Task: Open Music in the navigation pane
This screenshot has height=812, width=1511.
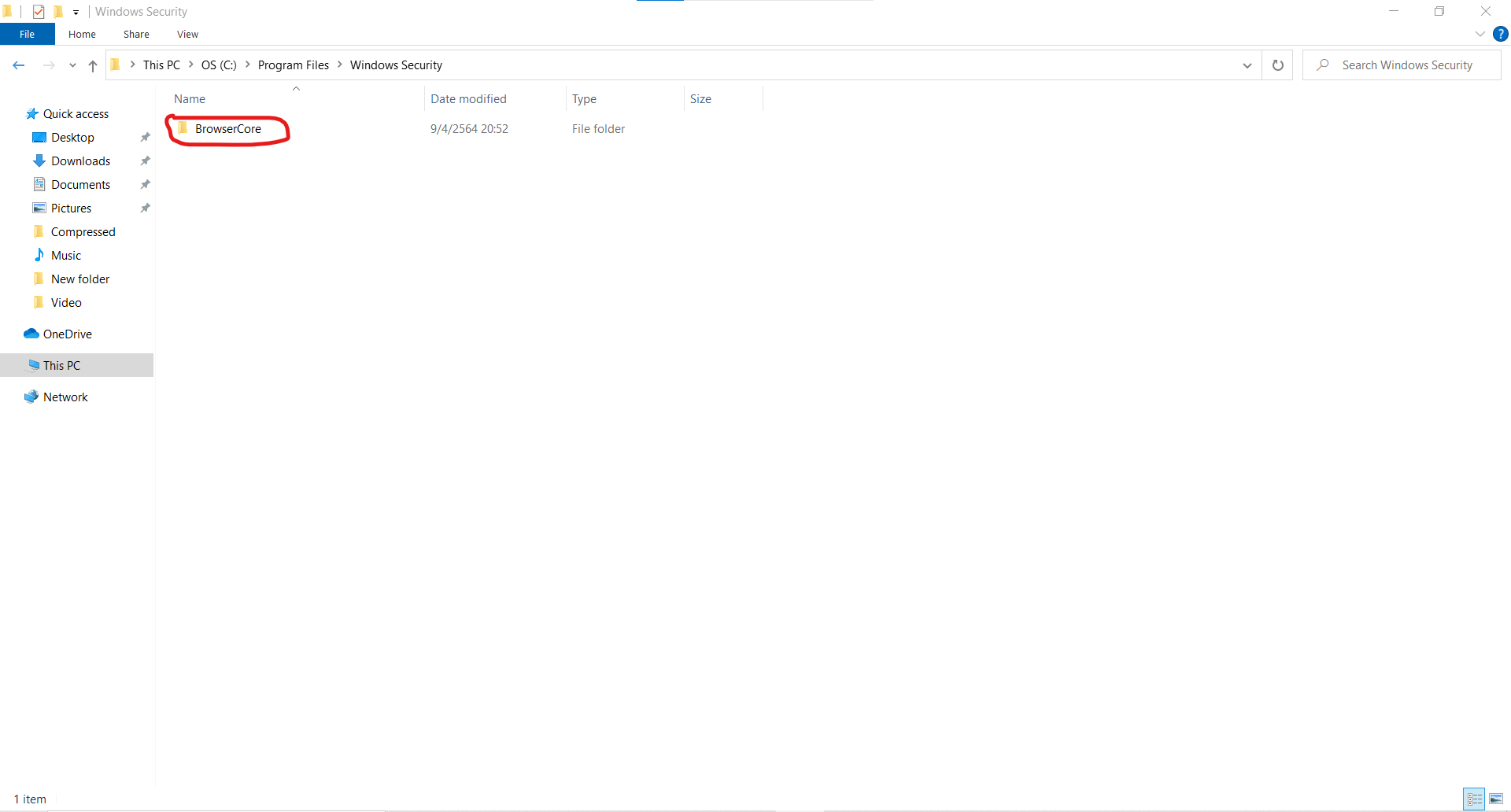Action: [65, 256]
